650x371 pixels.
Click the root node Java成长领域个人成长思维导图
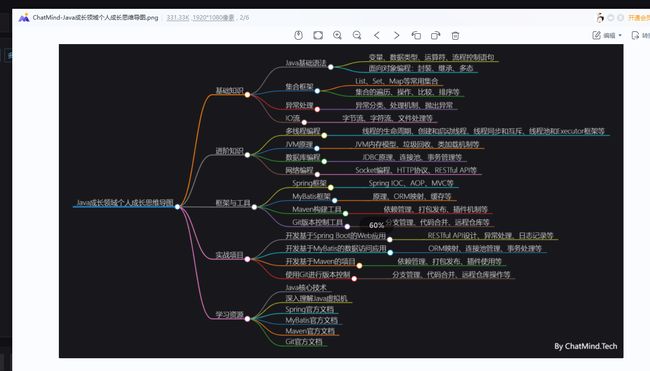point(125,203)
